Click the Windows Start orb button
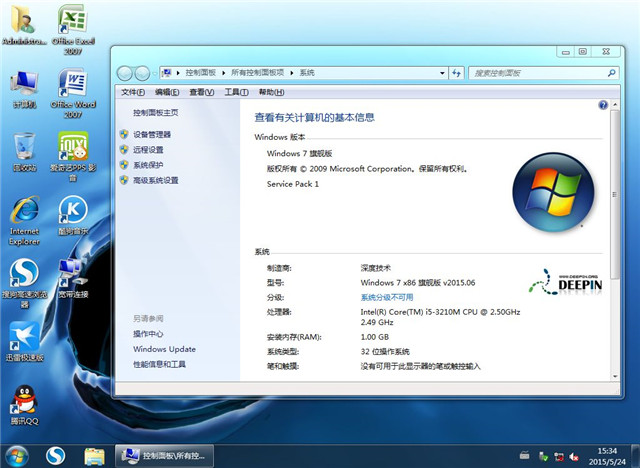Image resolution: width=640 pixels, height=468 pixels. pos(18,455)
